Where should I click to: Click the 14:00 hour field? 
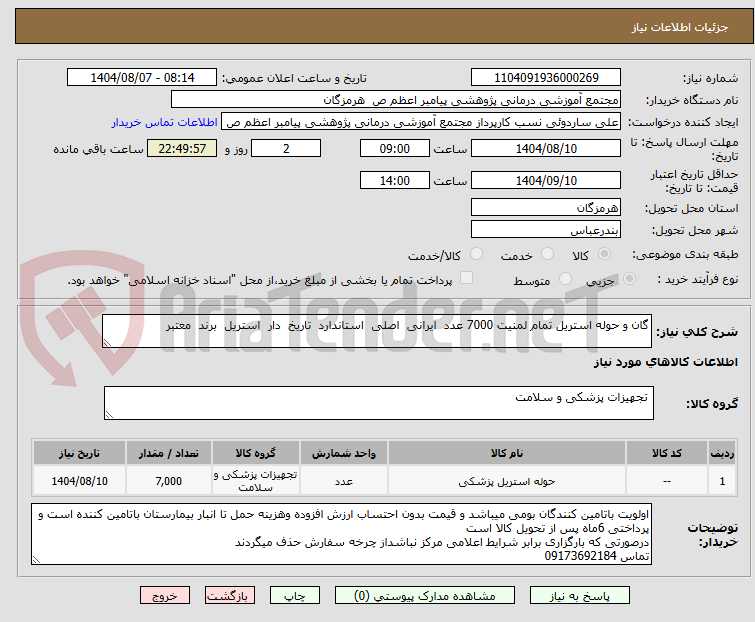pyautogui.click(x=394, y=181)
